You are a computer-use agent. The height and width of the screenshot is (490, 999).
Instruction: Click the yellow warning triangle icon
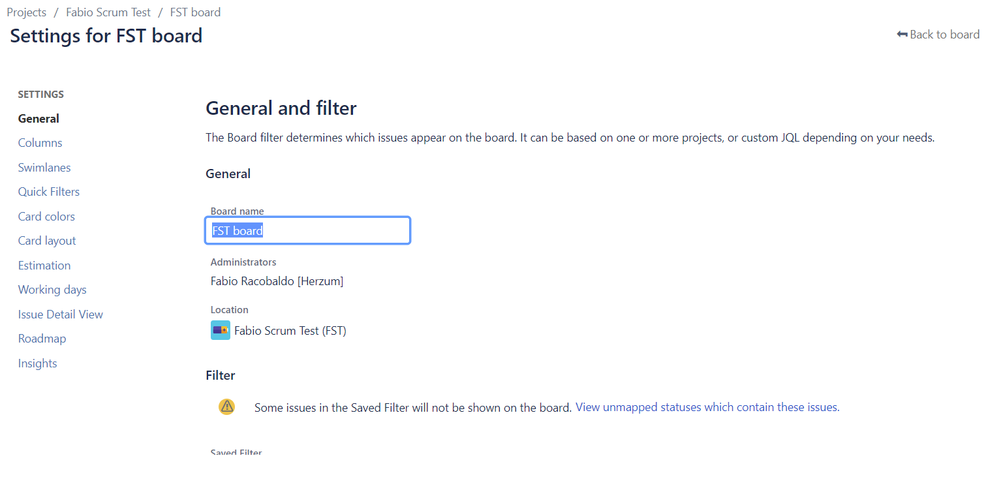pyautogui.click(x=227, y=407)
